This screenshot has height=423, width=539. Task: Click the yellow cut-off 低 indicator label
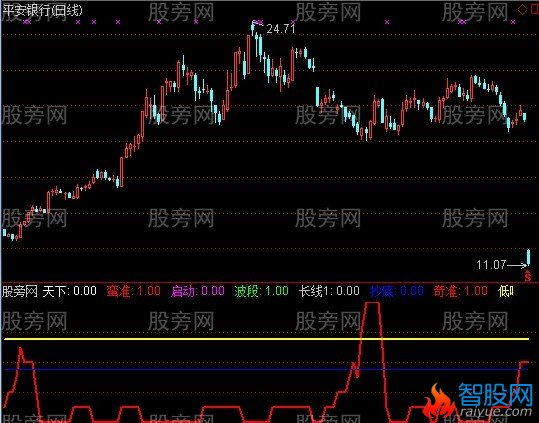pos(506,291)
